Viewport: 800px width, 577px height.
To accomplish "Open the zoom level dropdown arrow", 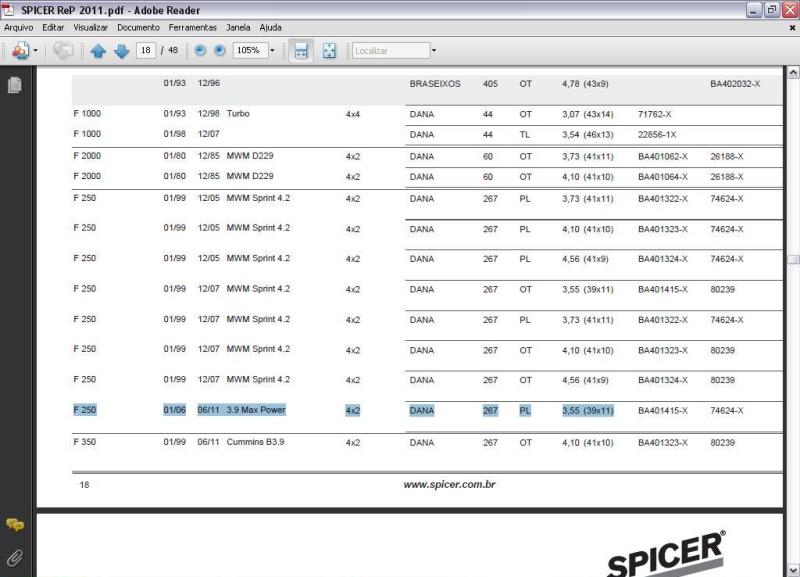I will click(x=272, y=50).
